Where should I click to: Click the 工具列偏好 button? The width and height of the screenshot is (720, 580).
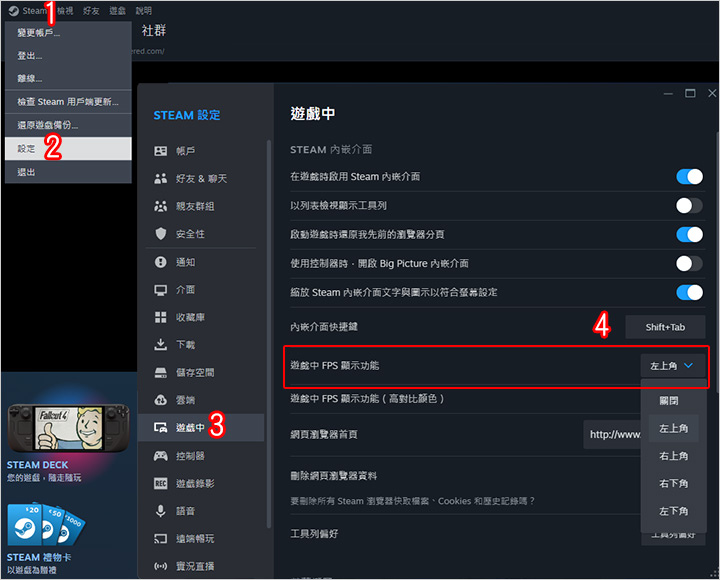click(x=673, y=535)
